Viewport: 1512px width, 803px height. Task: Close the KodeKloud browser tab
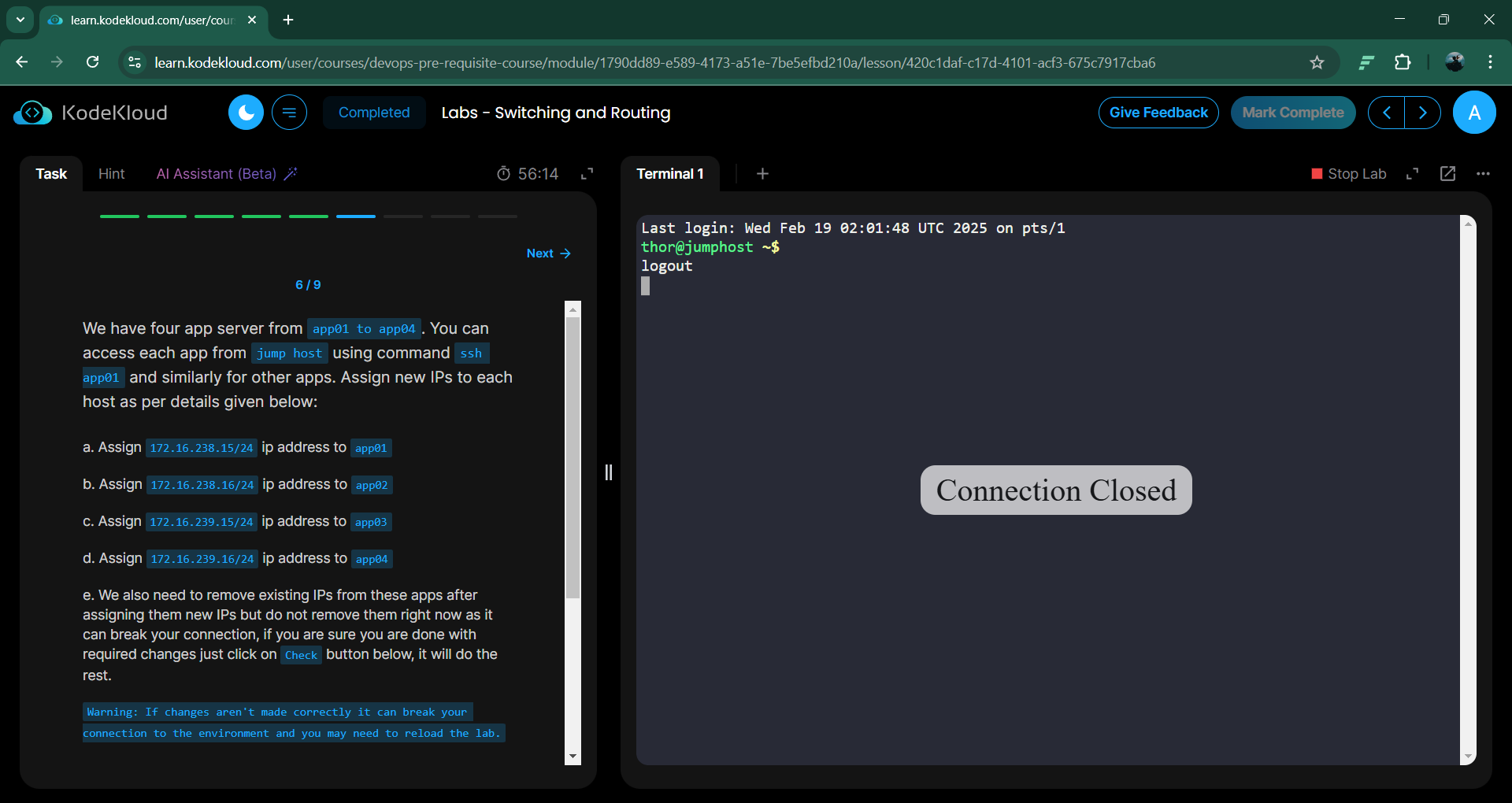[252, 20]
